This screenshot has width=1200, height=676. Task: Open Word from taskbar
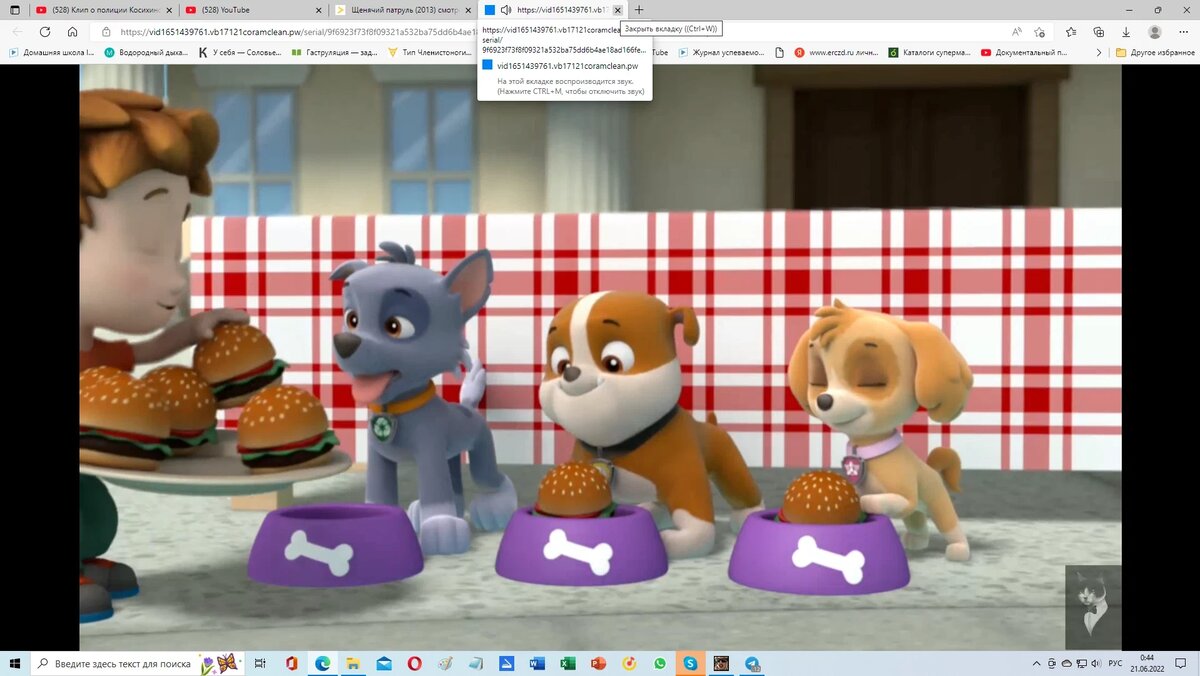click(x=537, y=663)
